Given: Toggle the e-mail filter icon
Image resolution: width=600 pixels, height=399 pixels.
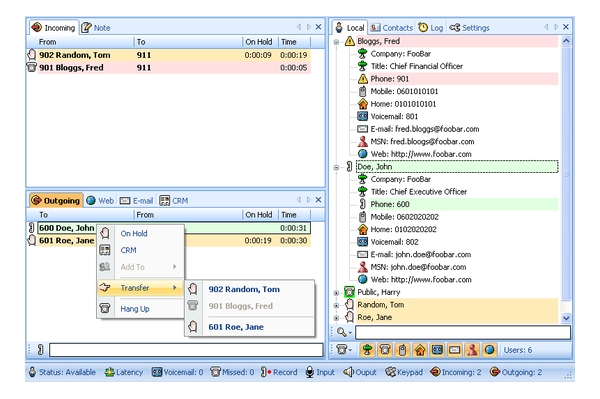Looking at the screenshot, I should tap(455, 350).
